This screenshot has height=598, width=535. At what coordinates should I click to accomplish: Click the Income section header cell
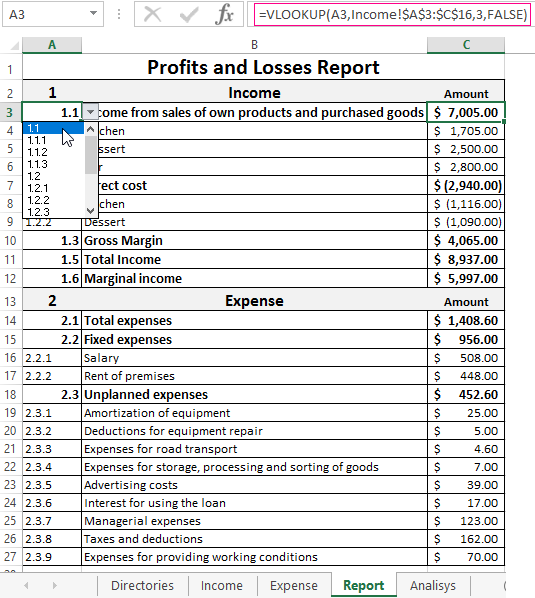click(x=254, y=93)
